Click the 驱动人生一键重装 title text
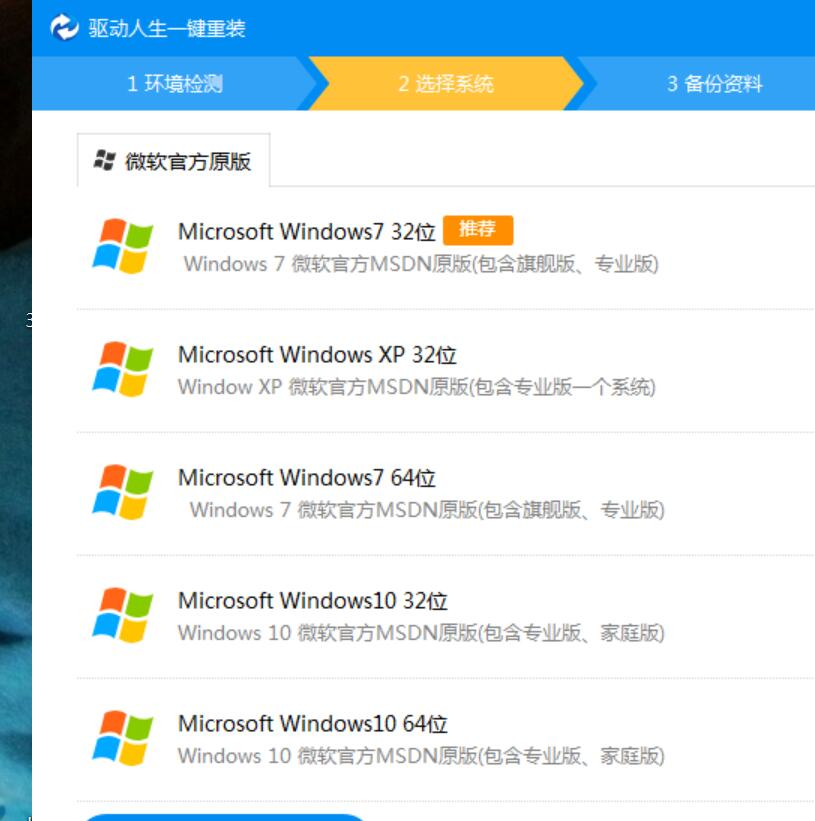This screenshot has width=815, height=821. pos(166,28)
